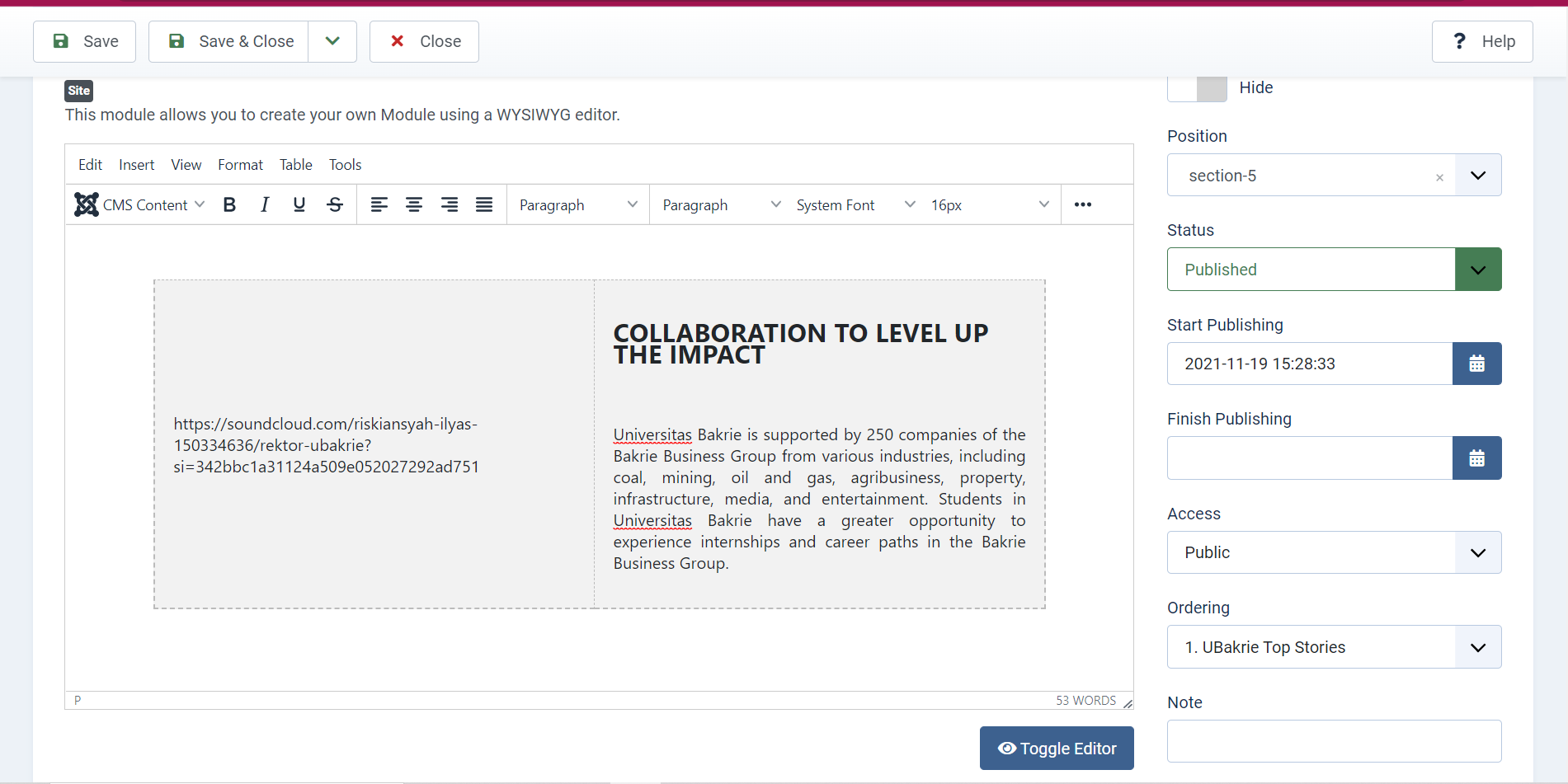Click the COLLABORATION TO LEVEL UP heading
Viewport: 1568px width, 784px height.
point(801,345)
